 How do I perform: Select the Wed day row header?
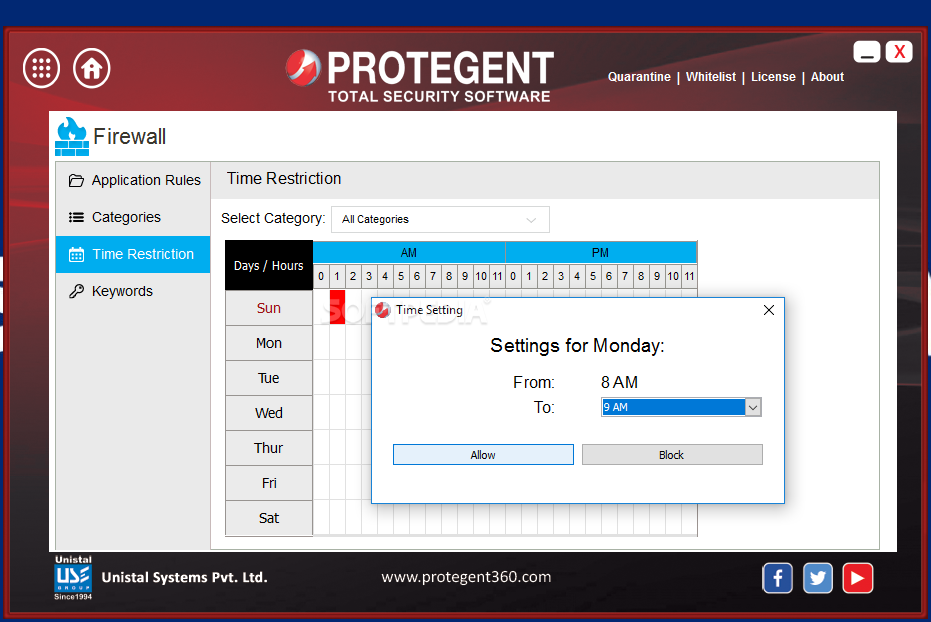pos(269,413)
